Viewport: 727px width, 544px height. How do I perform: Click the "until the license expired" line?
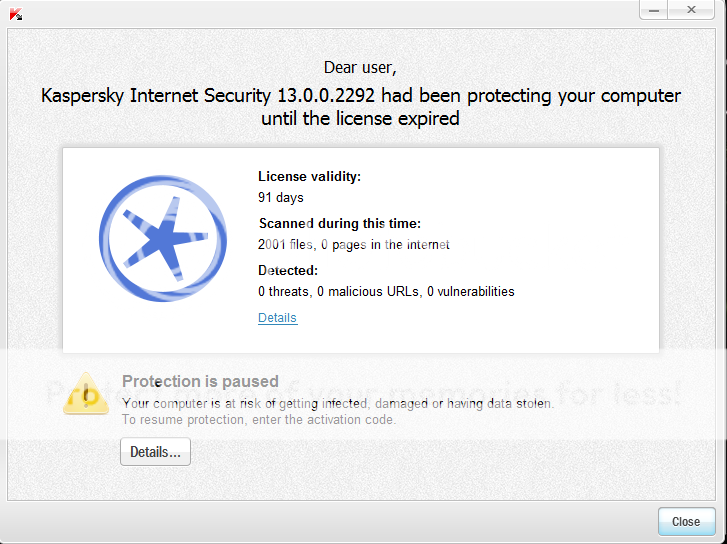tap(360, 119)
